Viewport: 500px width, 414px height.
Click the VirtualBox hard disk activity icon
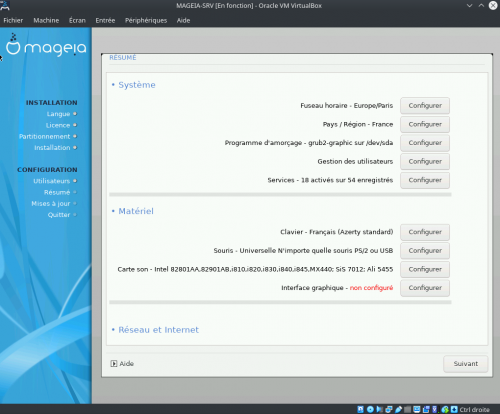360,409
